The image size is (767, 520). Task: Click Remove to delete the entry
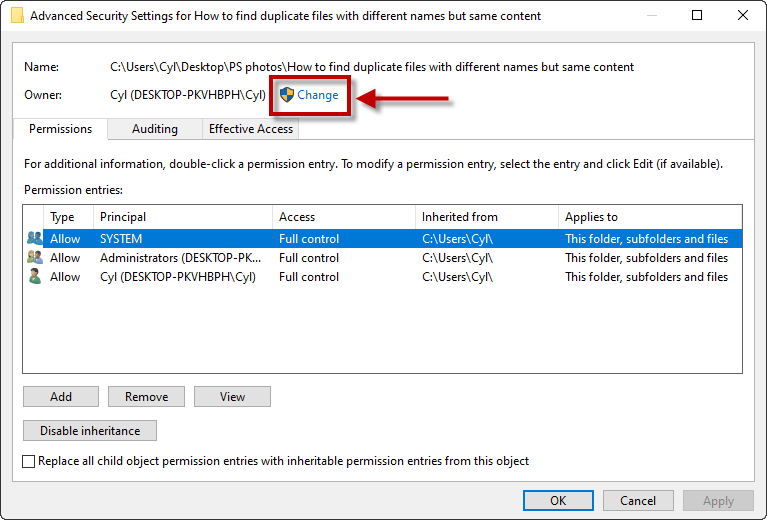coord(146,396)
